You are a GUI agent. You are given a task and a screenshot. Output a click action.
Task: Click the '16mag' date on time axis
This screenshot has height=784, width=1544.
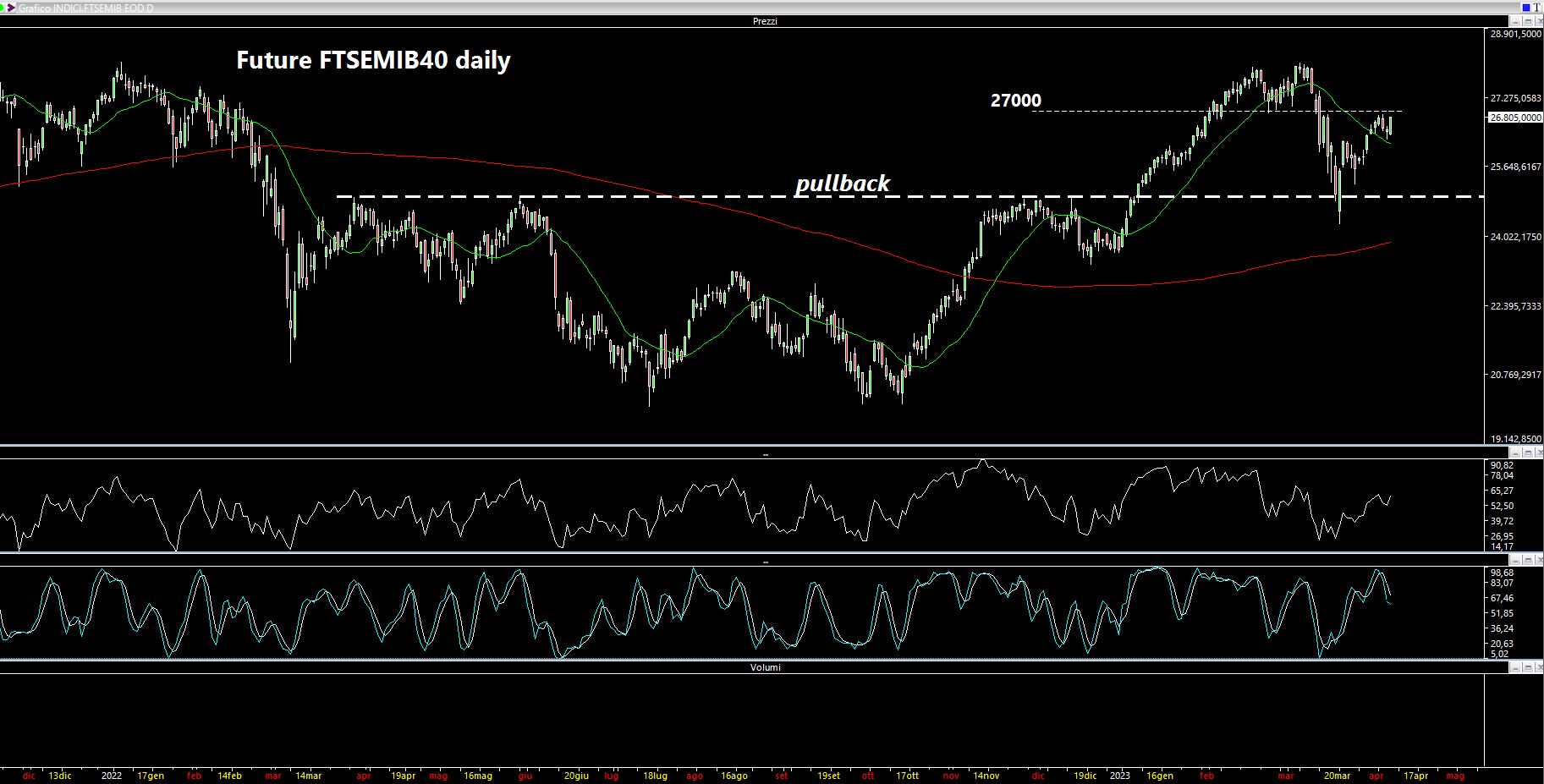point(478,776)
